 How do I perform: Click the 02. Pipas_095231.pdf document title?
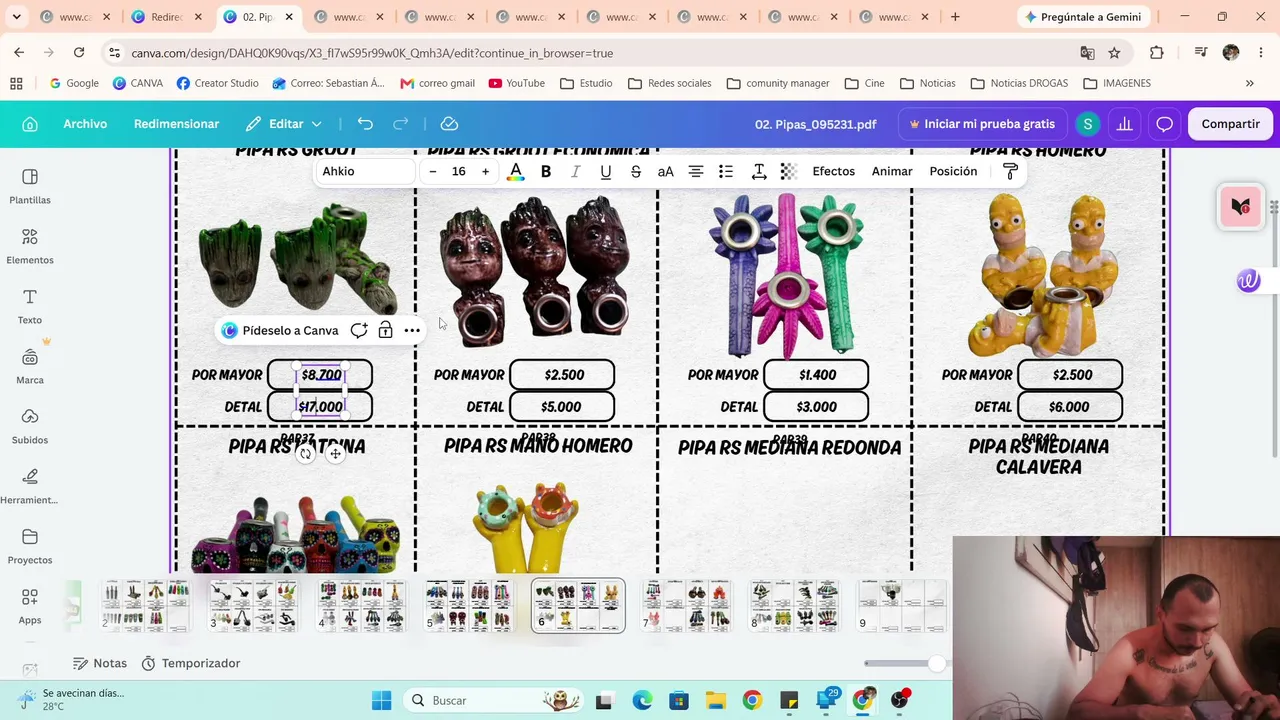click(815, 124)
